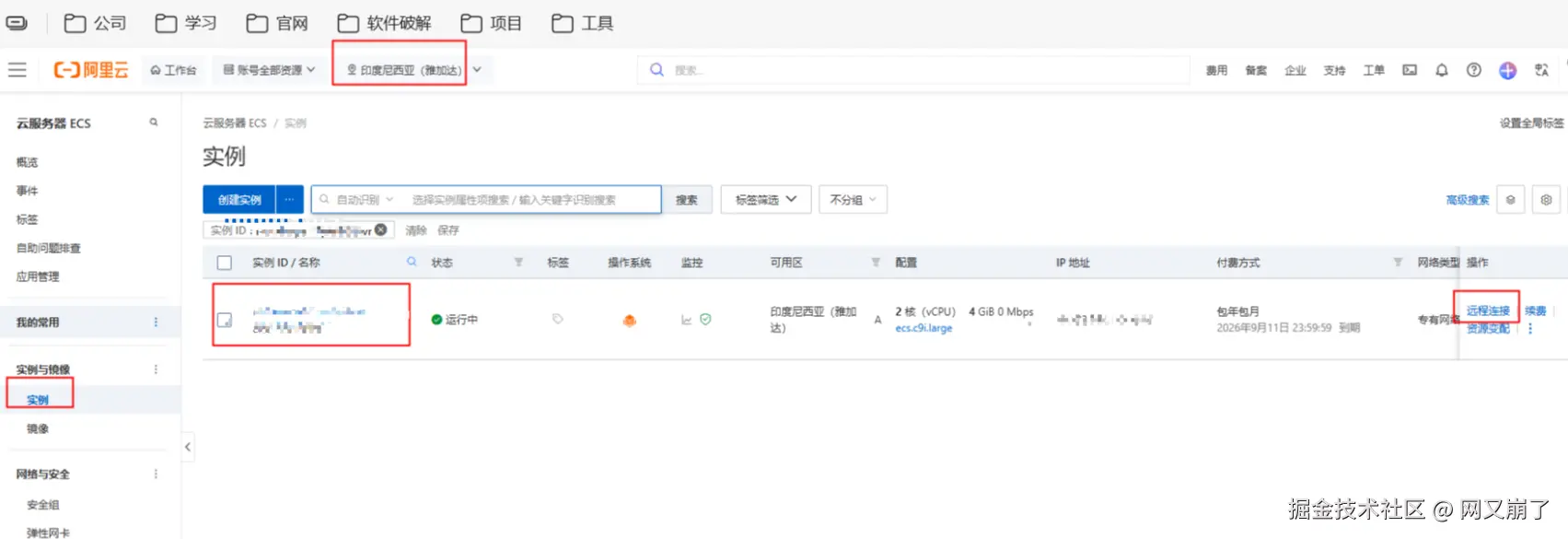Switch language with the 中/A icon

click(x=1541, y=70)
